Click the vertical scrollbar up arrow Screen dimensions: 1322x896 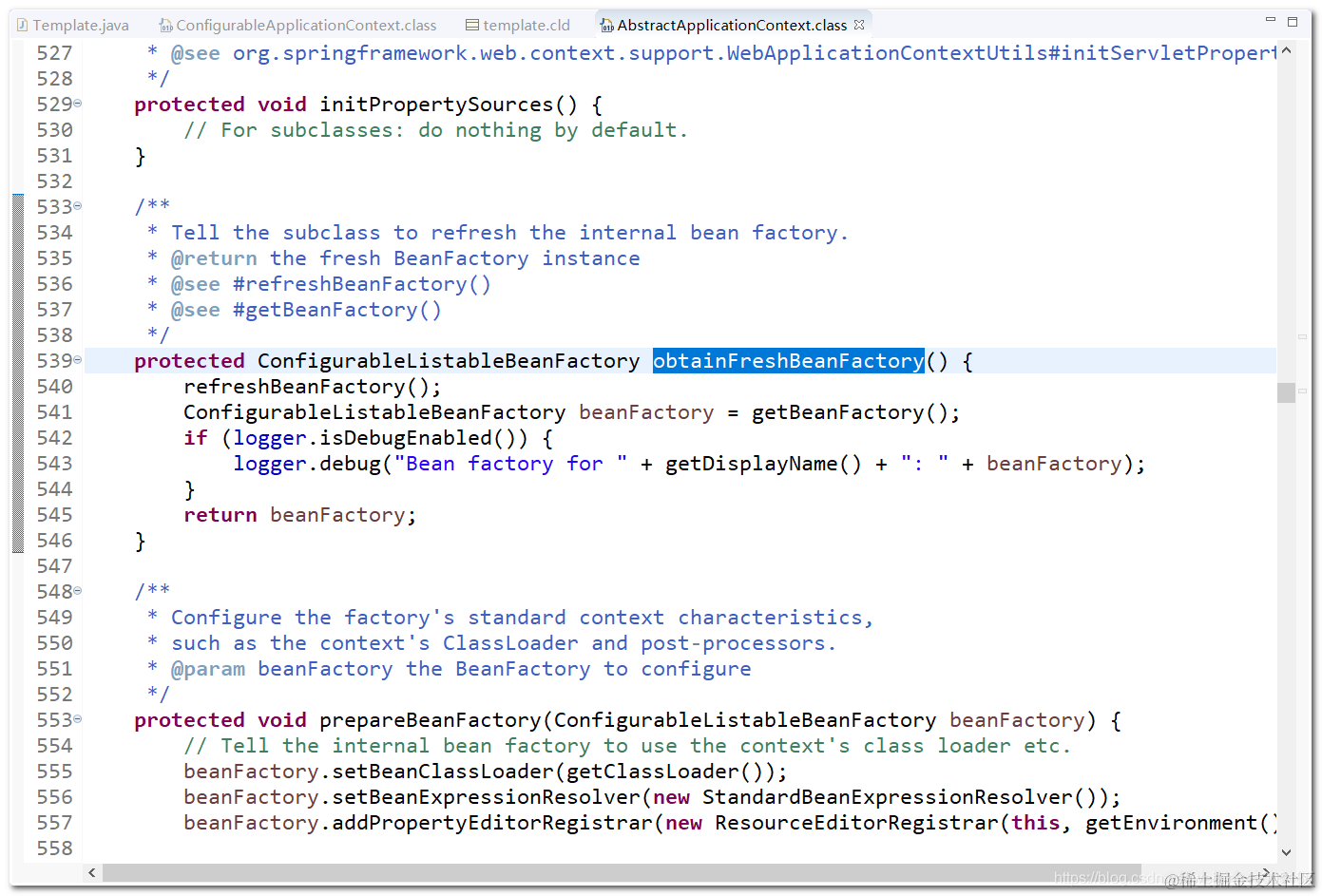point(1286,50)
